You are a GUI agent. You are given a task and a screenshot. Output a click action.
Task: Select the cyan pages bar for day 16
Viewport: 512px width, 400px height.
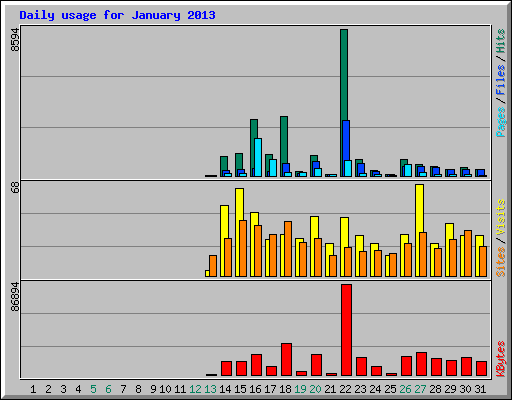pos(258,157)
